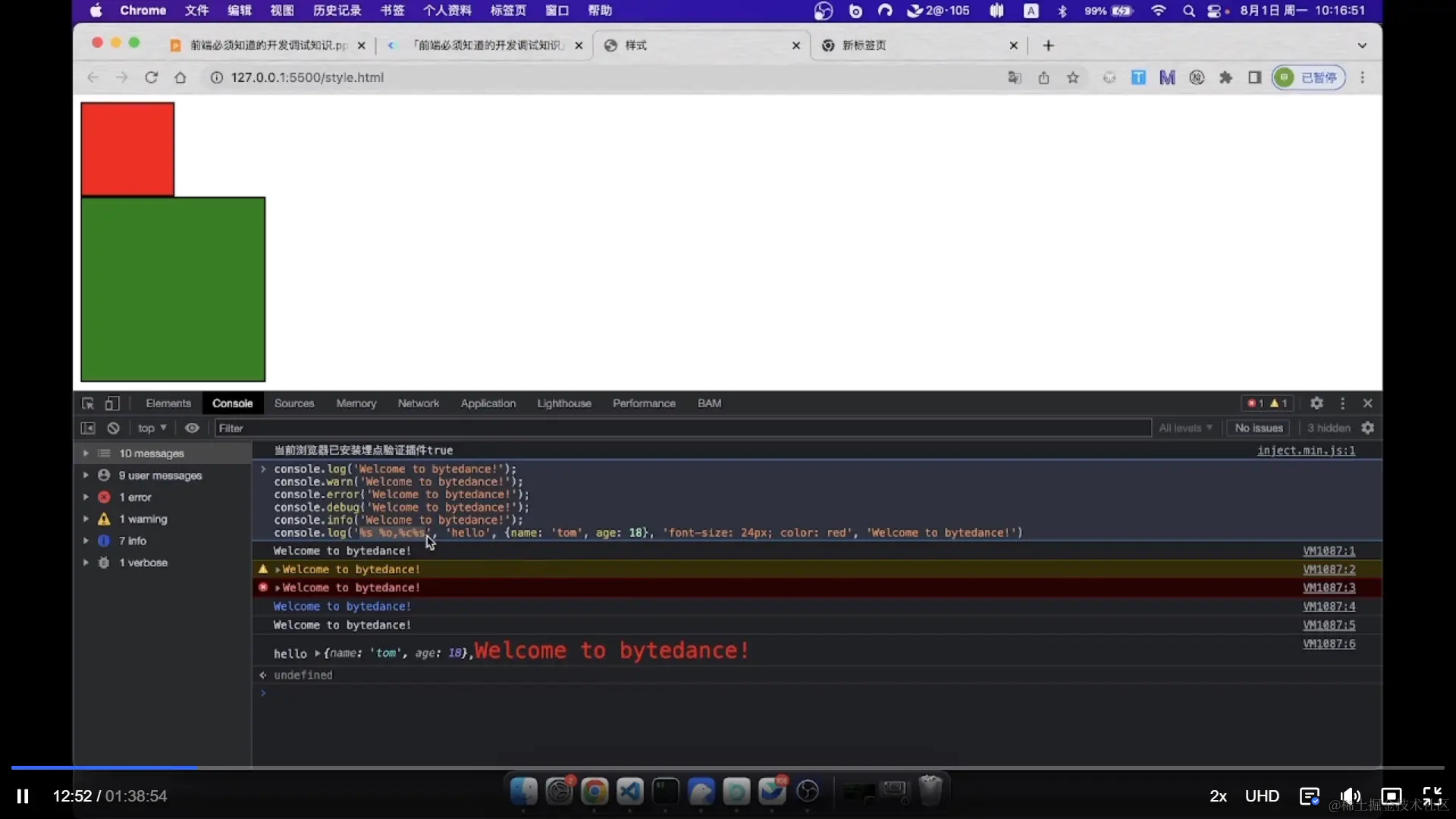Open console settings gear beside hidden count
1456x819 pixels.
tap(1367, 428)
